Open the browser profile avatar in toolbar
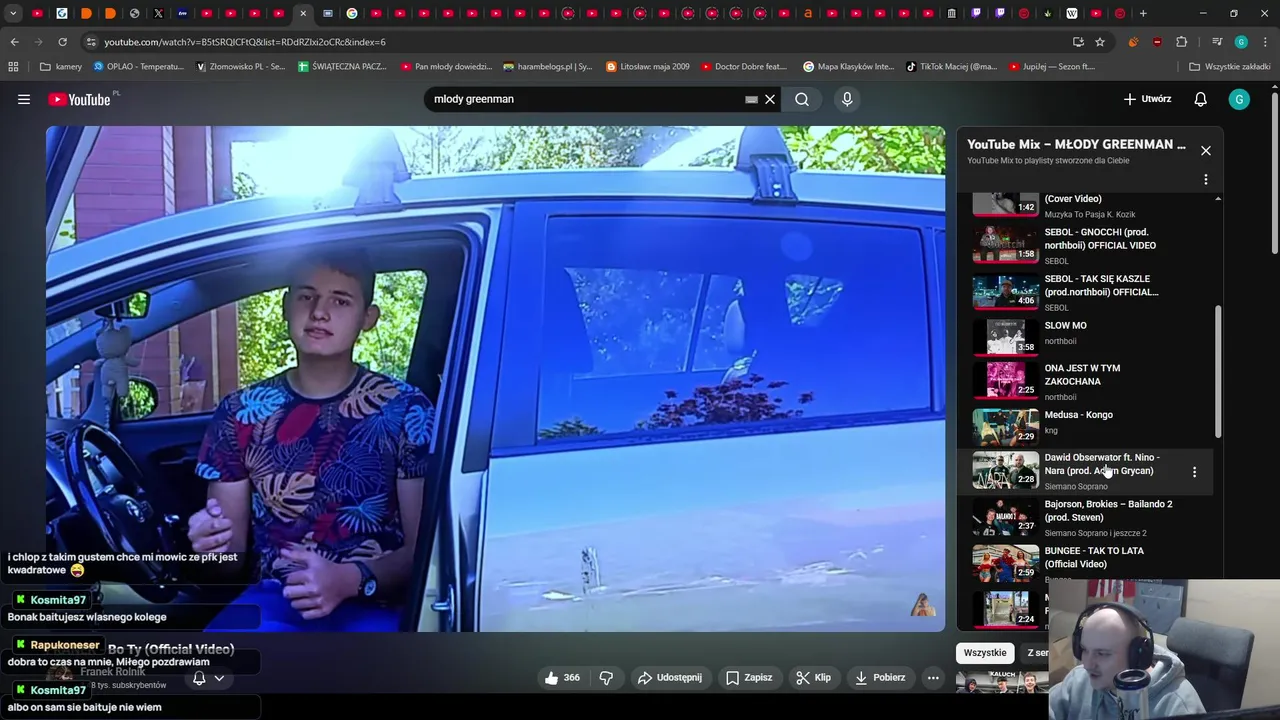The height and width of the screenshot is (720, 1280). click(1241, 42)
